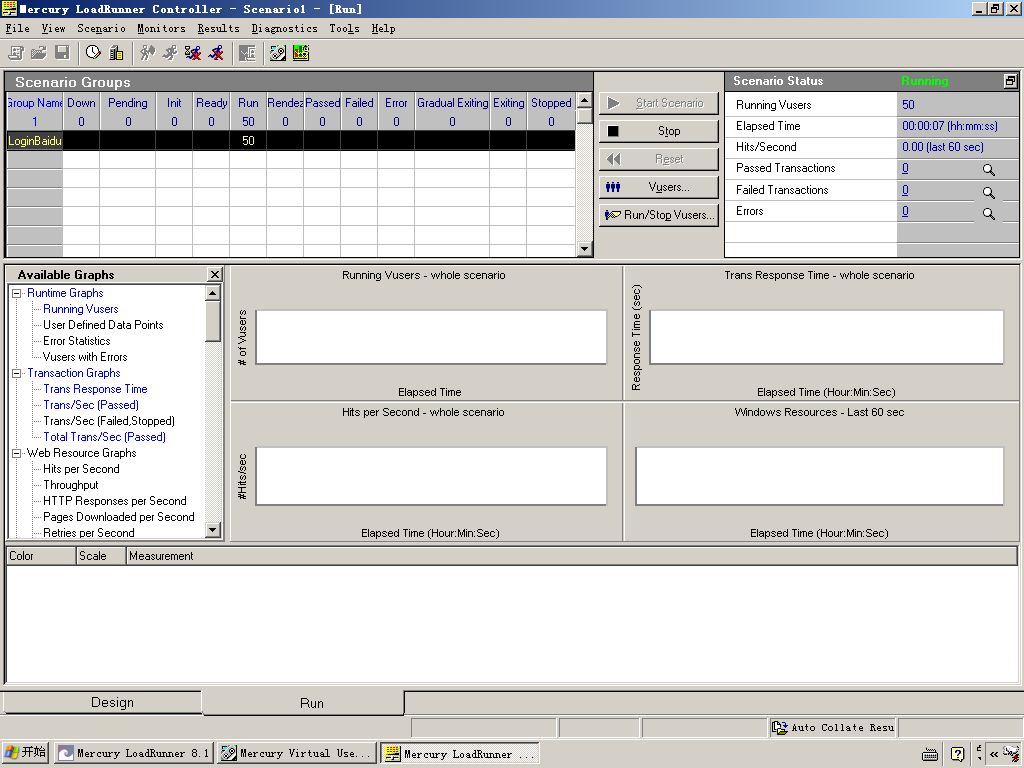The height and width of the screenshot is (768, 1024).
Task: Open the File menu
Action: [x=18, y=29]
